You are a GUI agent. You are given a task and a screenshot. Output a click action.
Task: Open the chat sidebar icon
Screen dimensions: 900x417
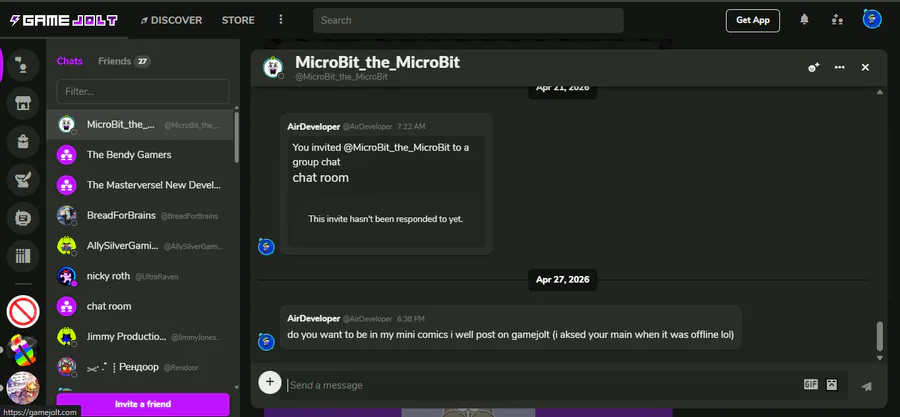pyautogui.click(x=23, y=65)
